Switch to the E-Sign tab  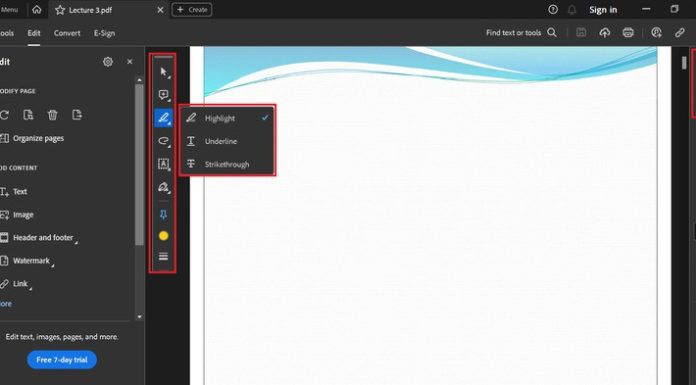[x=104, y=33]
